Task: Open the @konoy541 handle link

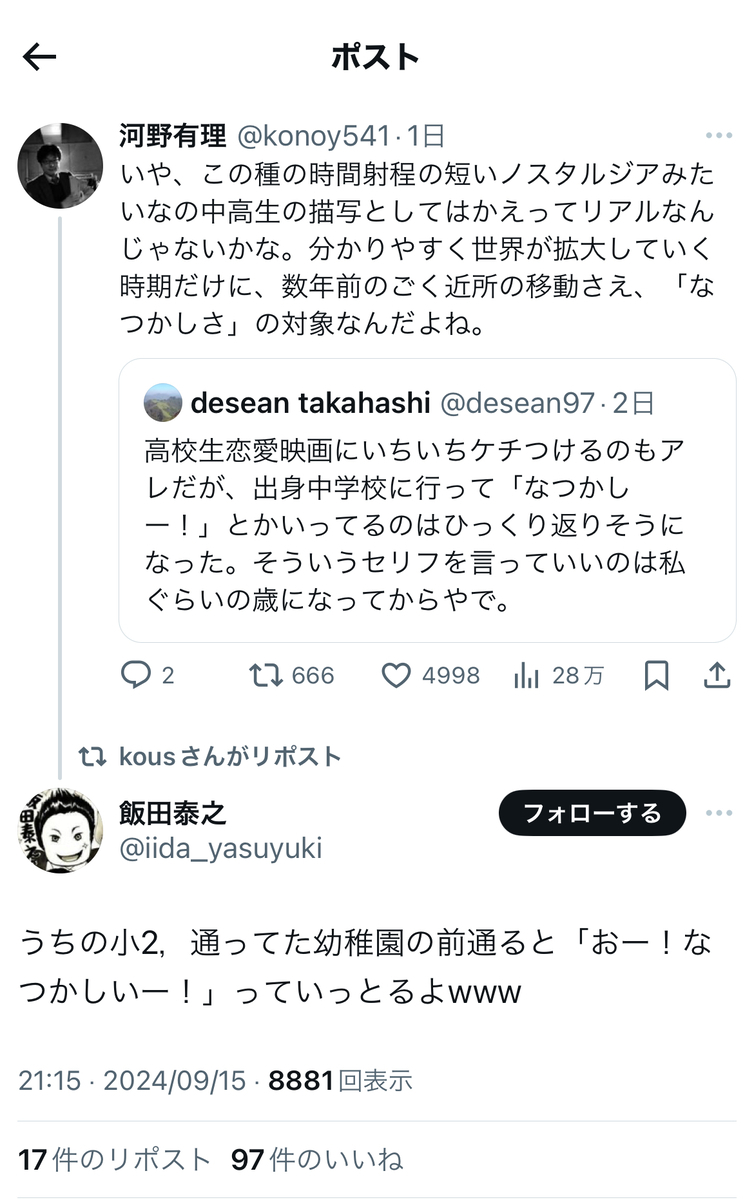Action: point(310,136)
